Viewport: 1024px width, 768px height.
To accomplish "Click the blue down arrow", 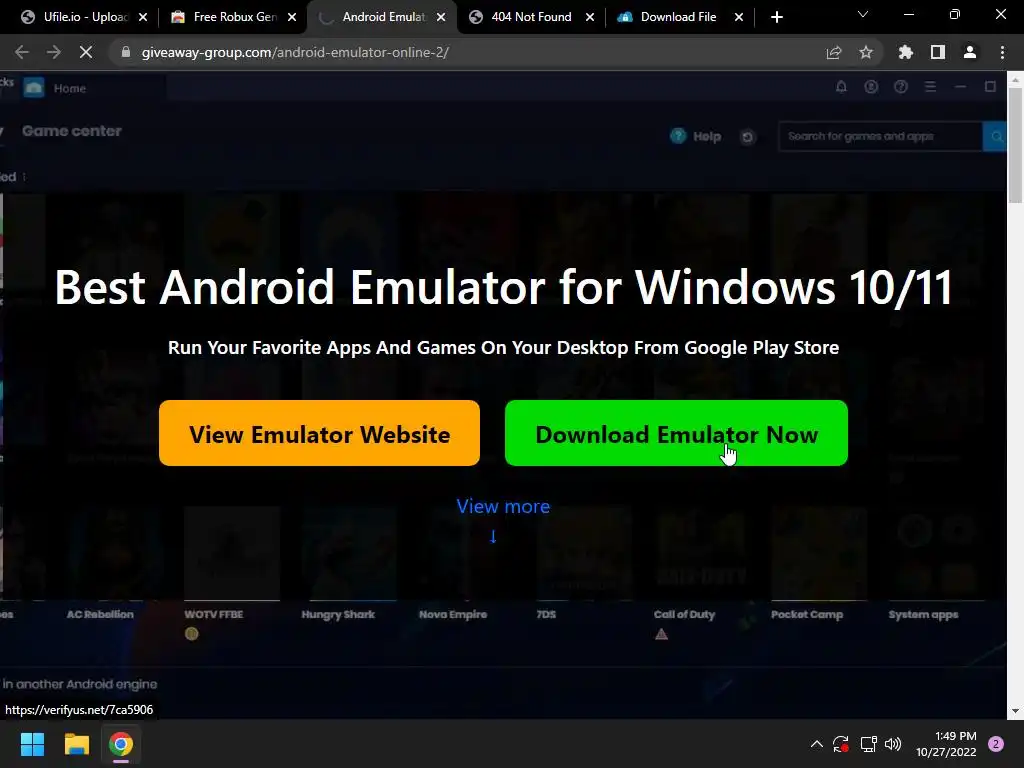I will pyautogui.click(x=493, y=536).
